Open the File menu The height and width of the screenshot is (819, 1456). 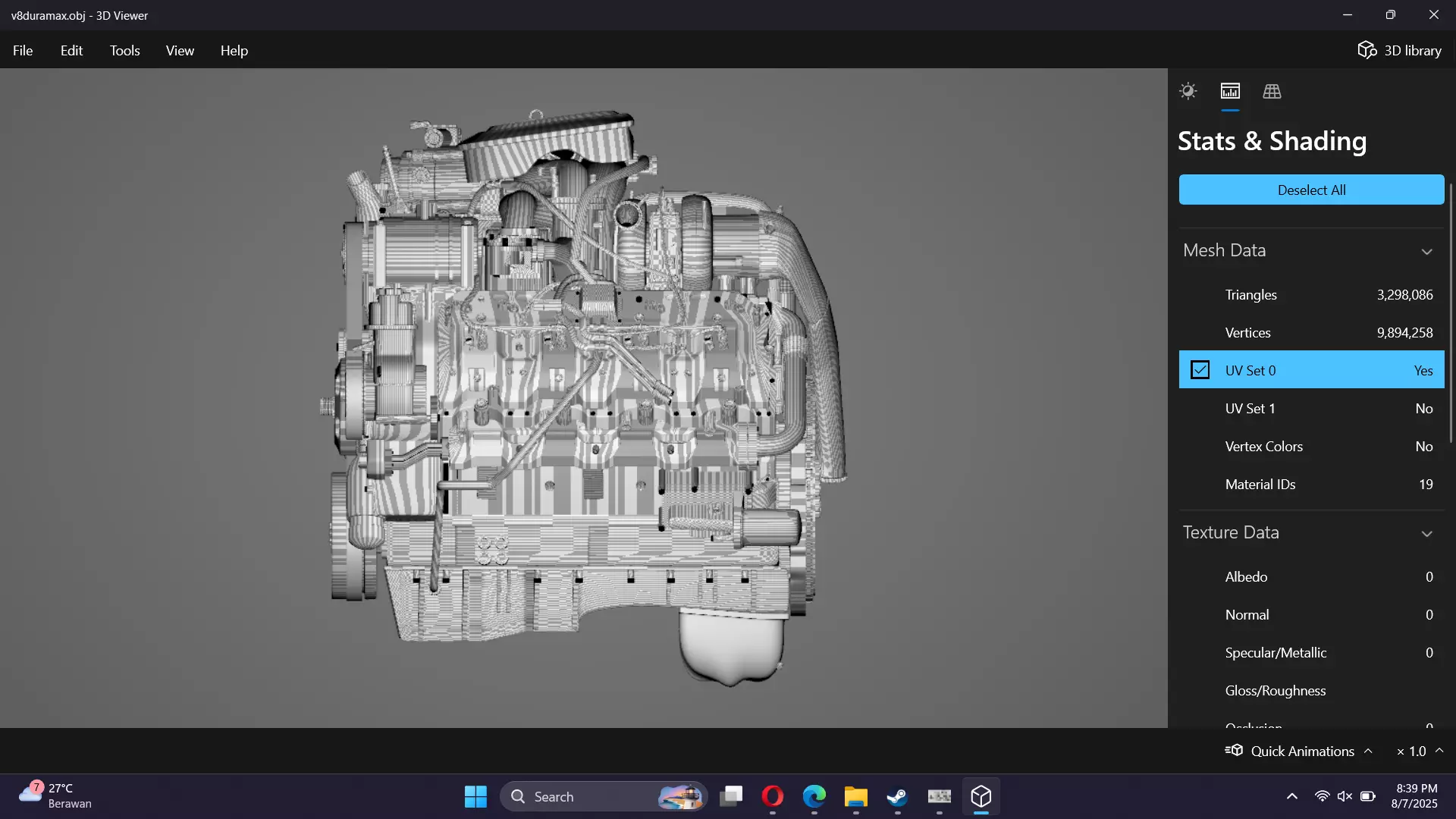(23, 50)
